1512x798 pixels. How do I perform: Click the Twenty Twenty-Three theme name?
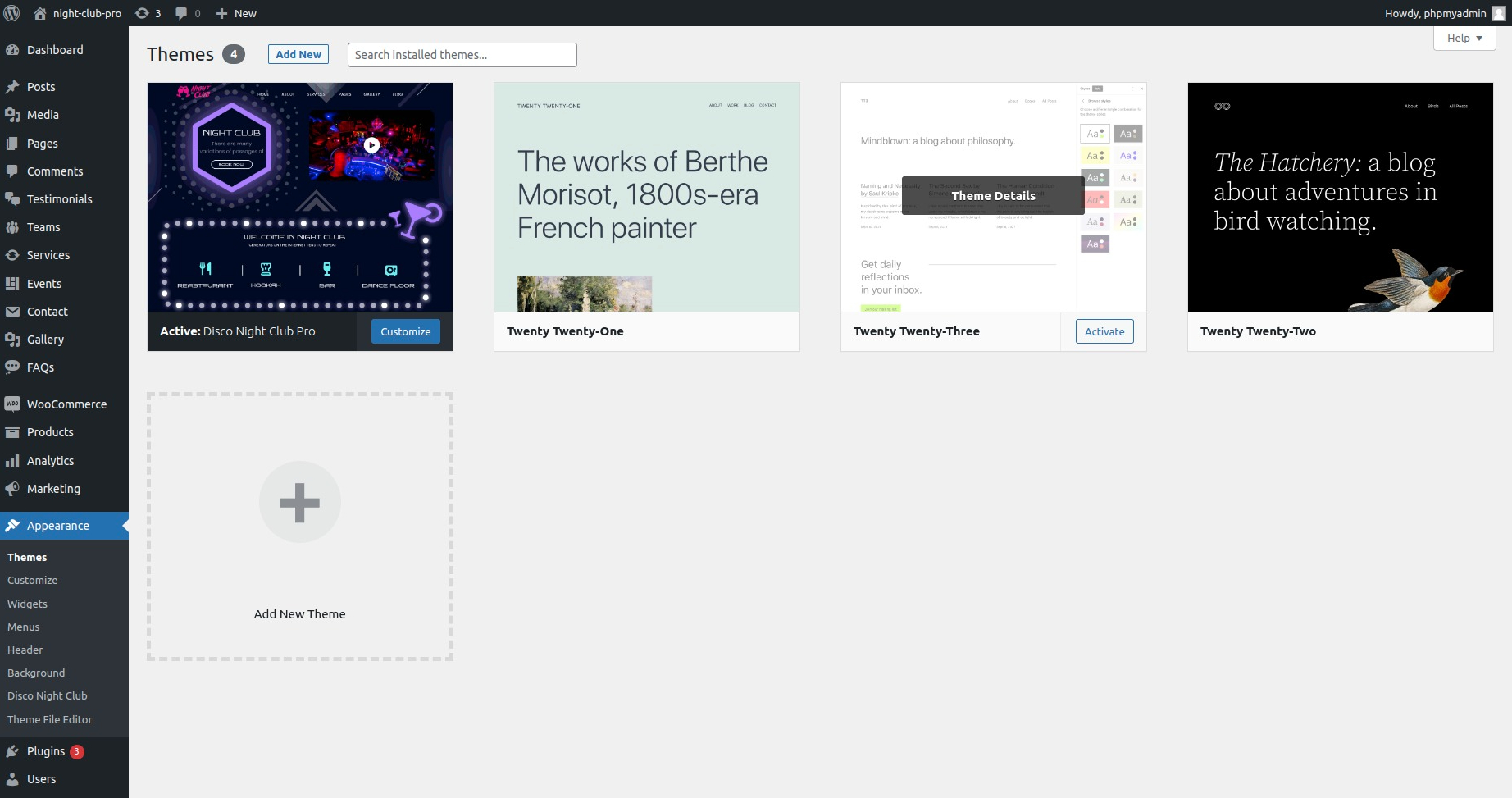pos(917,331)
